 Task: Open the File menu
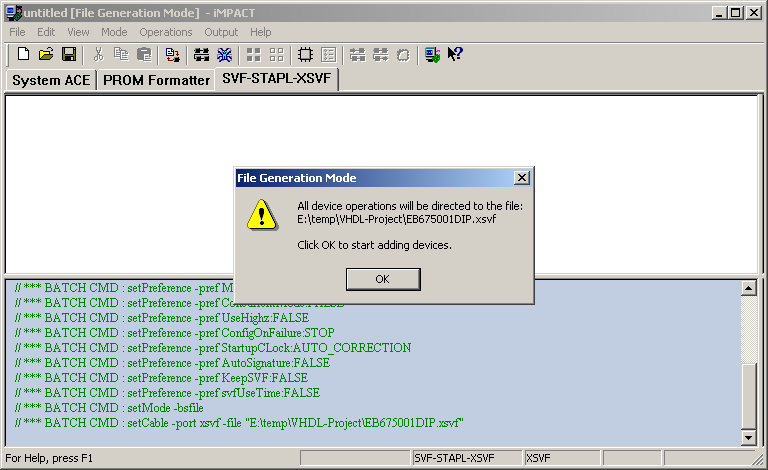(17, 32)
